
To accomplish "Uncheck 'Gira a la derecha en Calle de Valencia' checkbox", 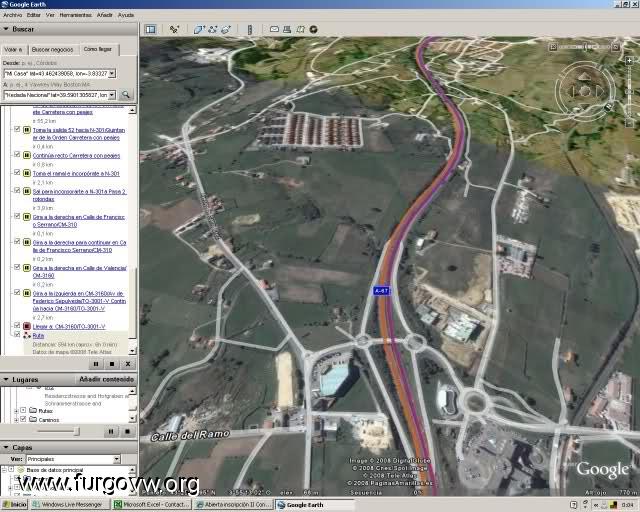I will click(x=17, y=267).
